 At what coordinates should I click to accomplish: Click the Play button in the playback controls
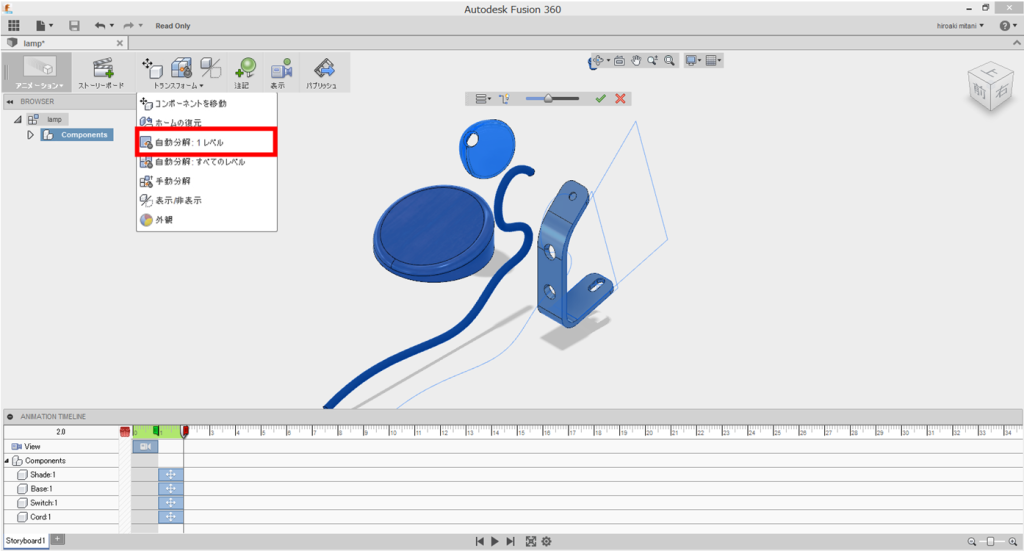[495, 541]
